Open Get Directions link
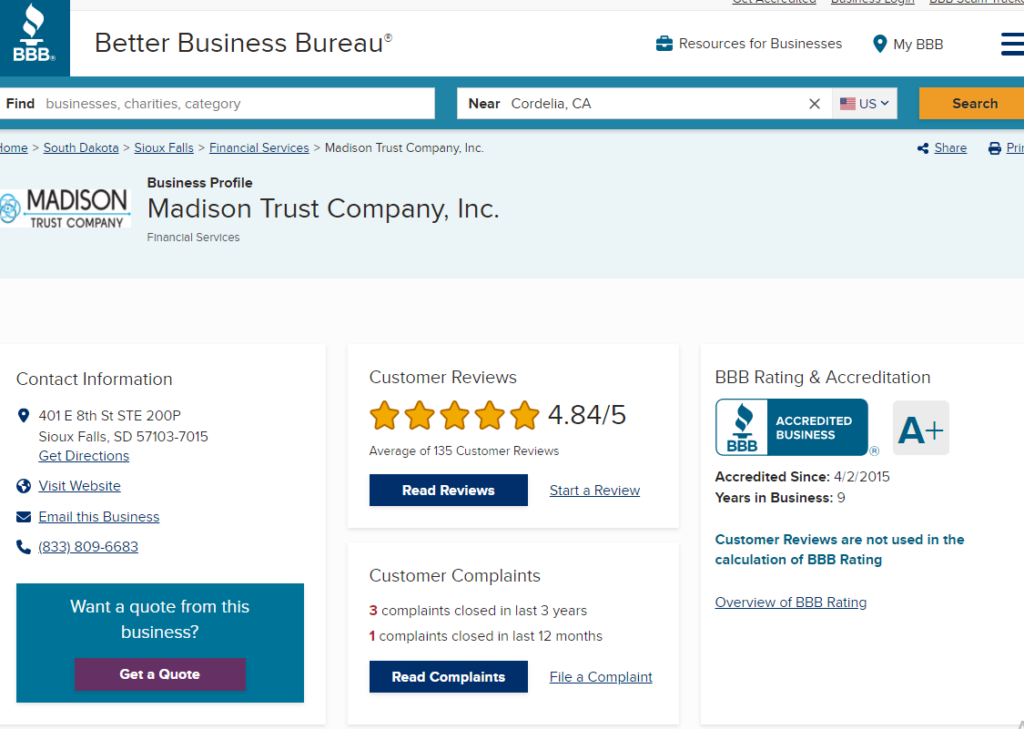 pyautogui.click(x=84, y=456)
